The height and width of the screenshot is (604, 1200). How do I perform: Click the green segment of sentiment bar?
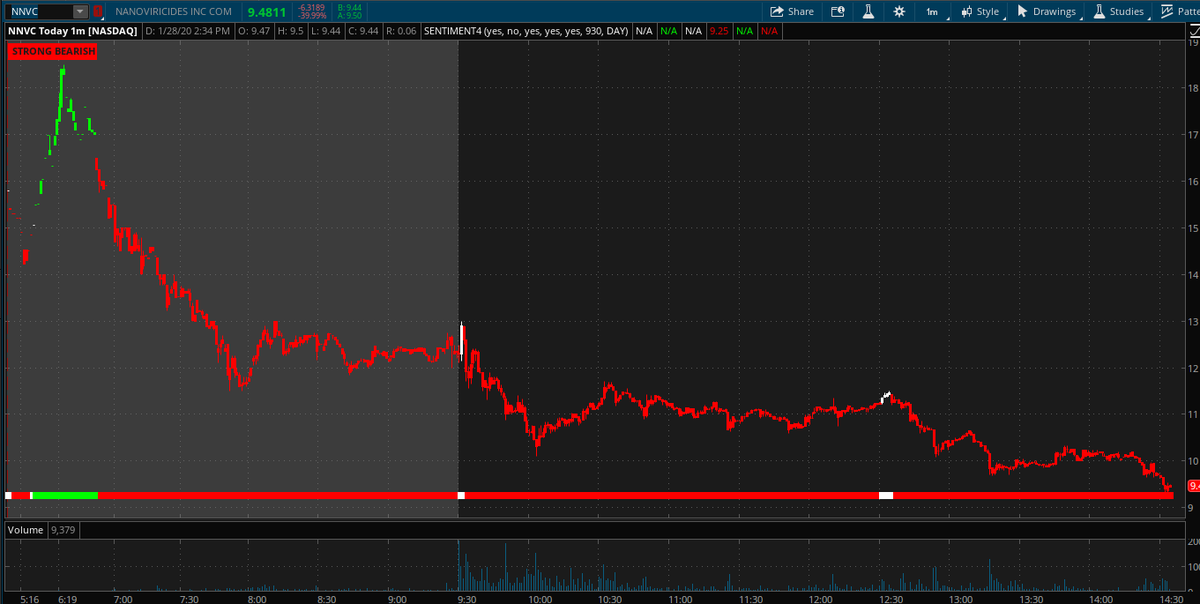coord(65,495)
